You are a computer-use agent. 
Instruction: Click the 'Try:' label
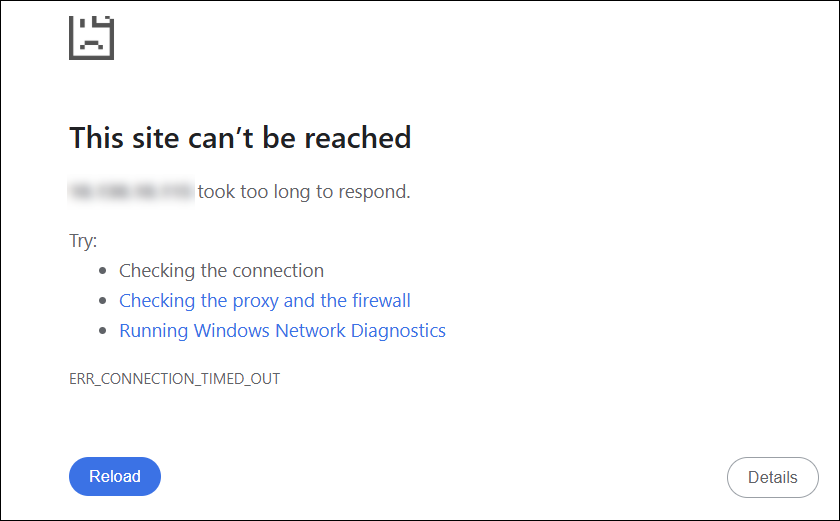83,241
